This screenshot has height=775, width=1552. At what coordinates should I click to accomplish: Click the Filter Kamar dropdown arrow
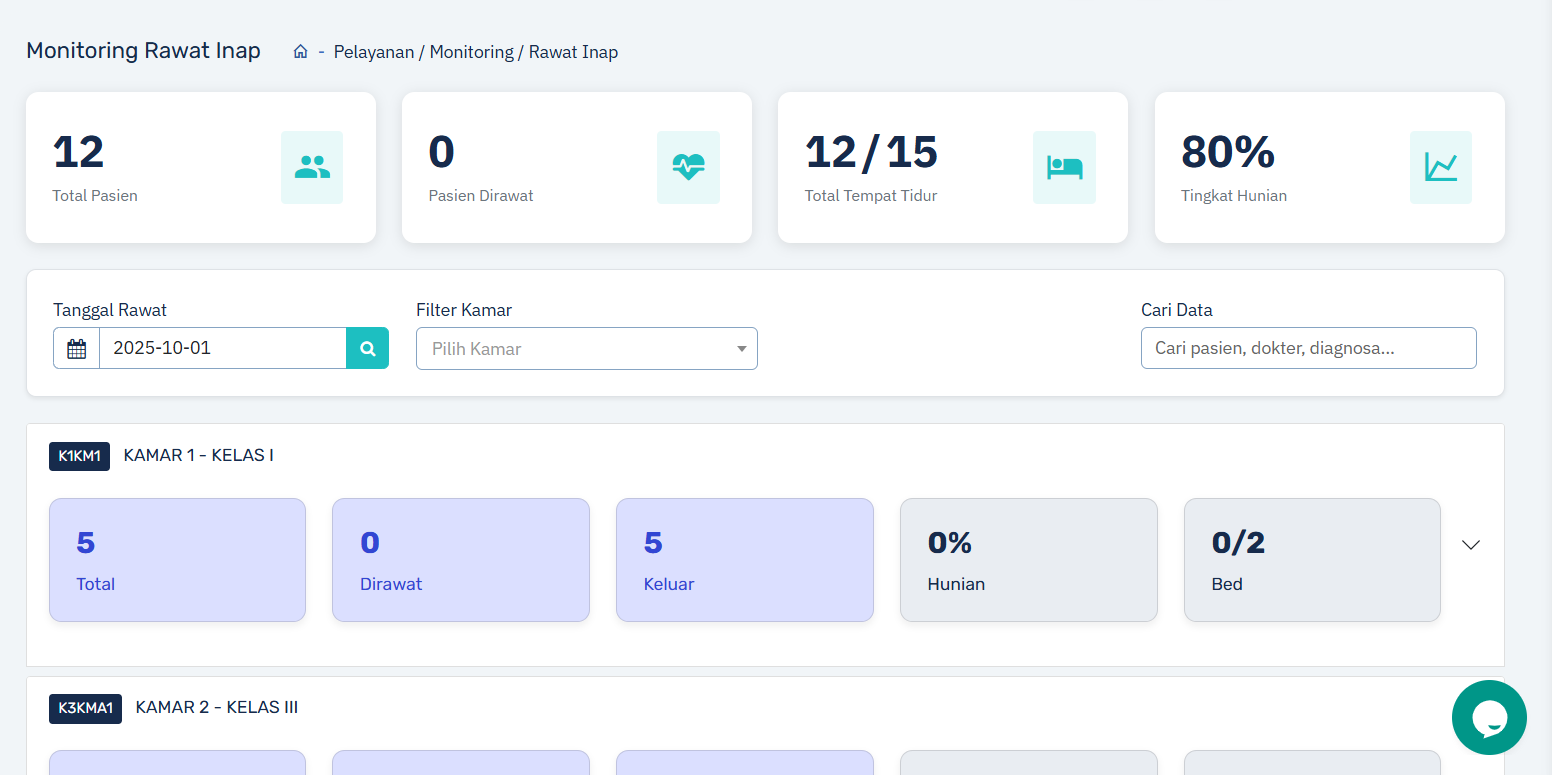[741, 349]
